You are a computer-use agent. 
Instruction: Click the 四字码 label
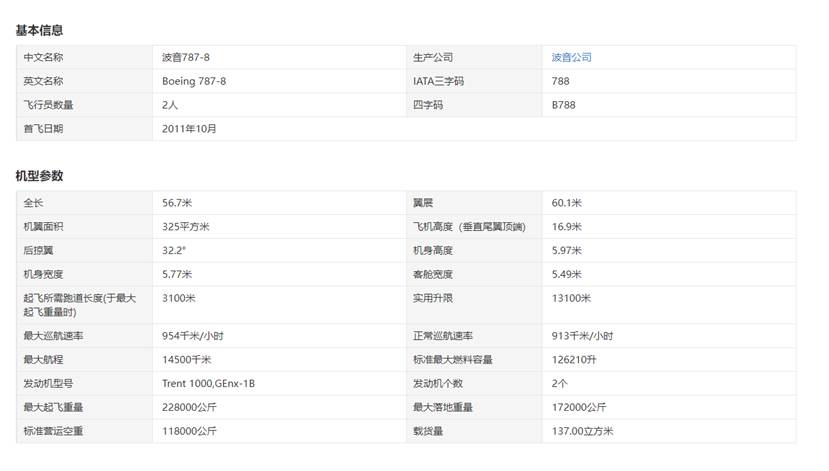coord(428,105)
